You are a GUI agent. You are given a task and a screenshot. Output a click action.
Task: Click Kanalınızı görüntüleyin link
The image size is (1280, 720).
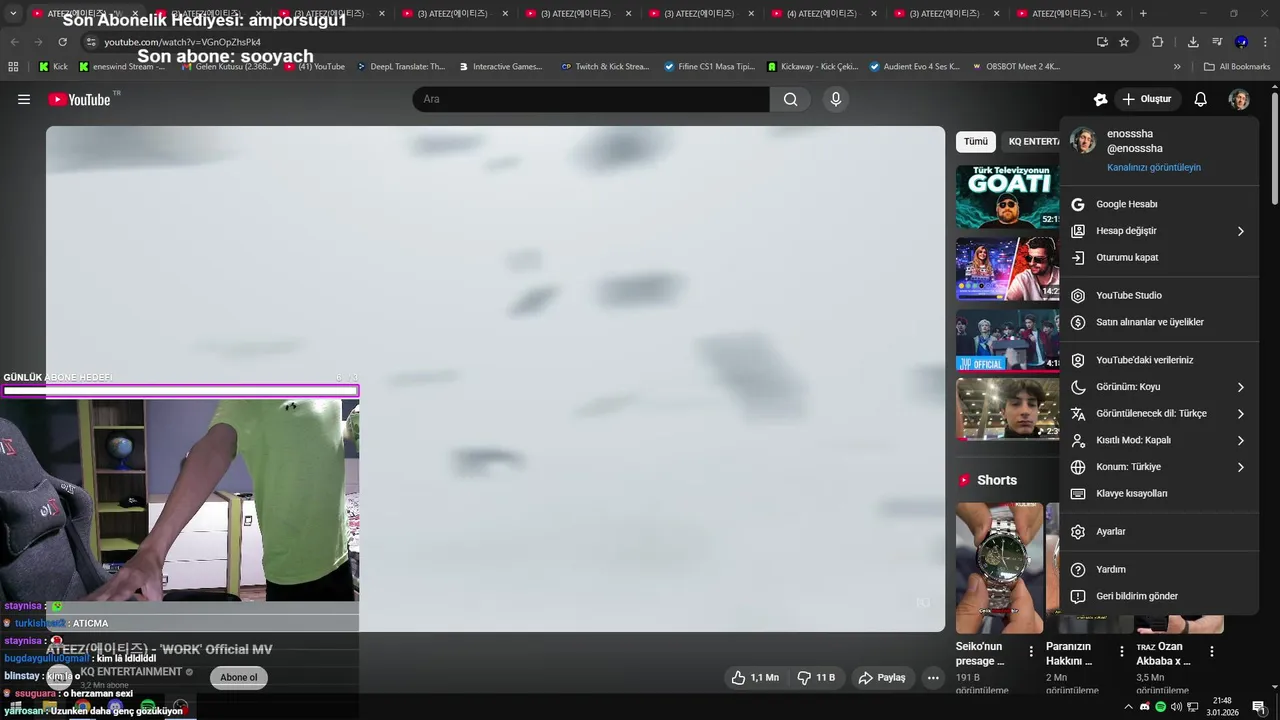pyautogui.click(x=1154, y=168)
